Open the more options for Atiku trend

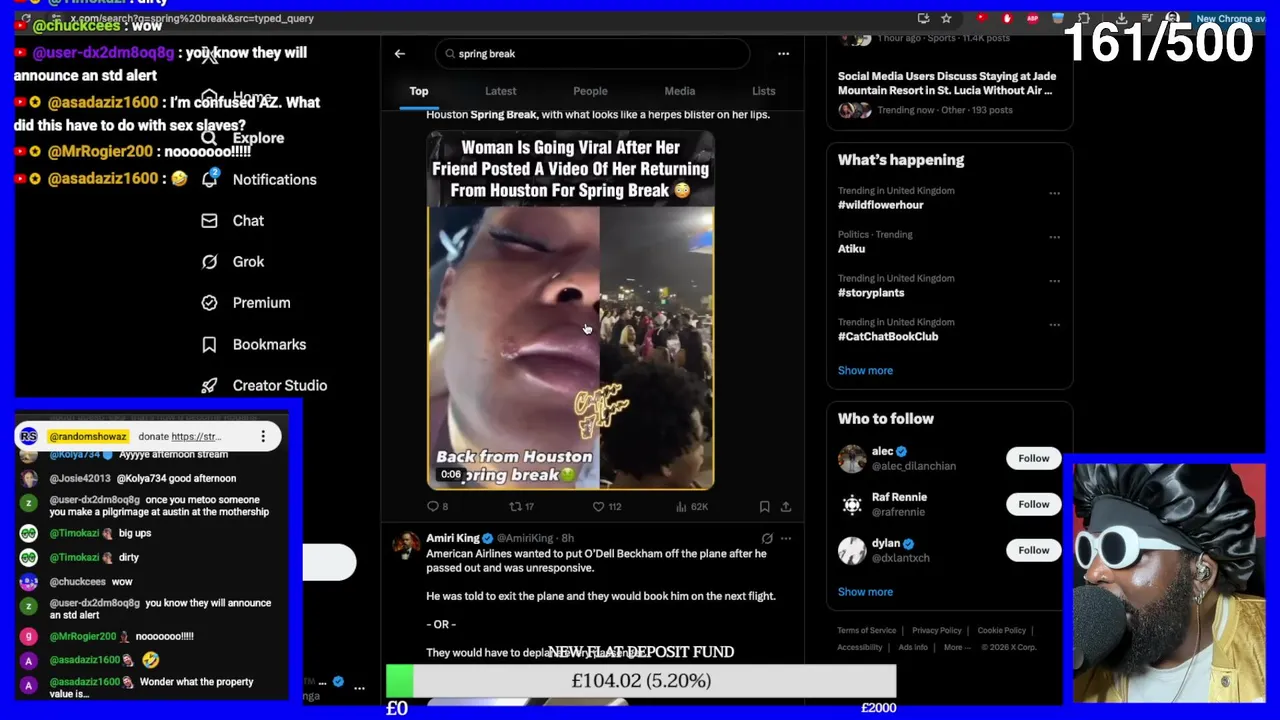tap(1054, 237)
